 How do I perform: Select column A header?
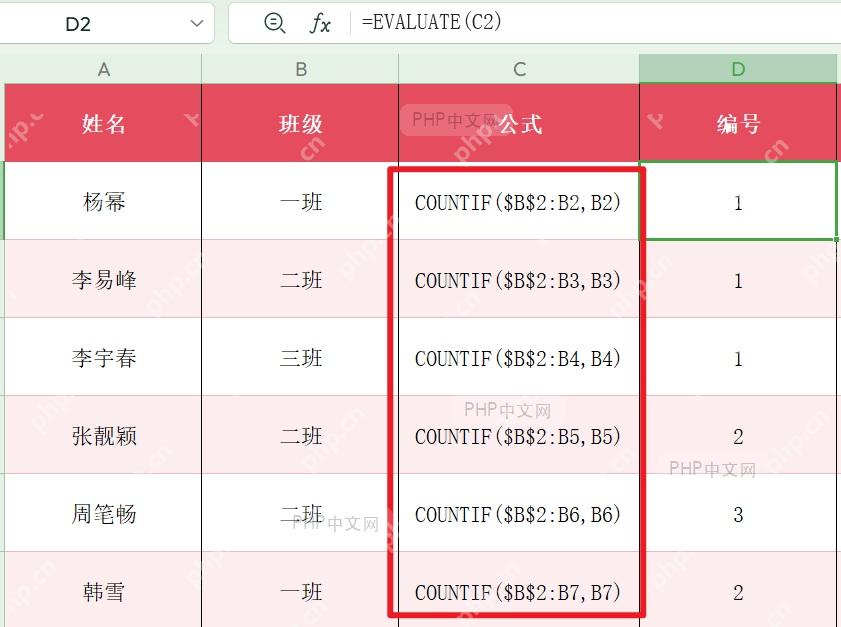(104, 69)
